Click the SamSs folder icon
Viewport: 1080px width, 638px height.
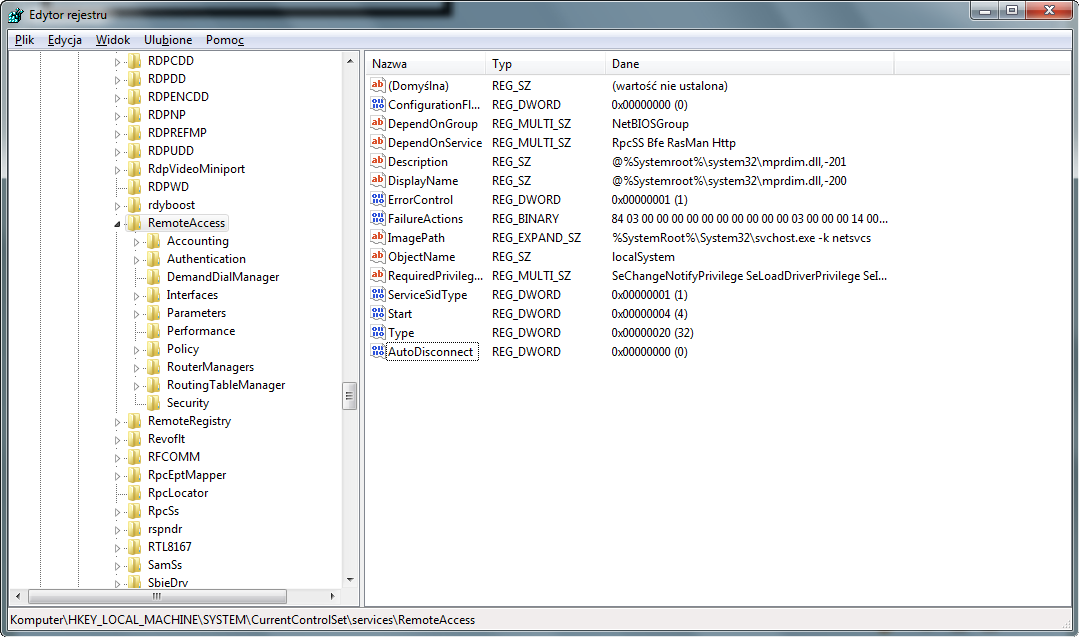pyautogui.click(x=134, y=564)
